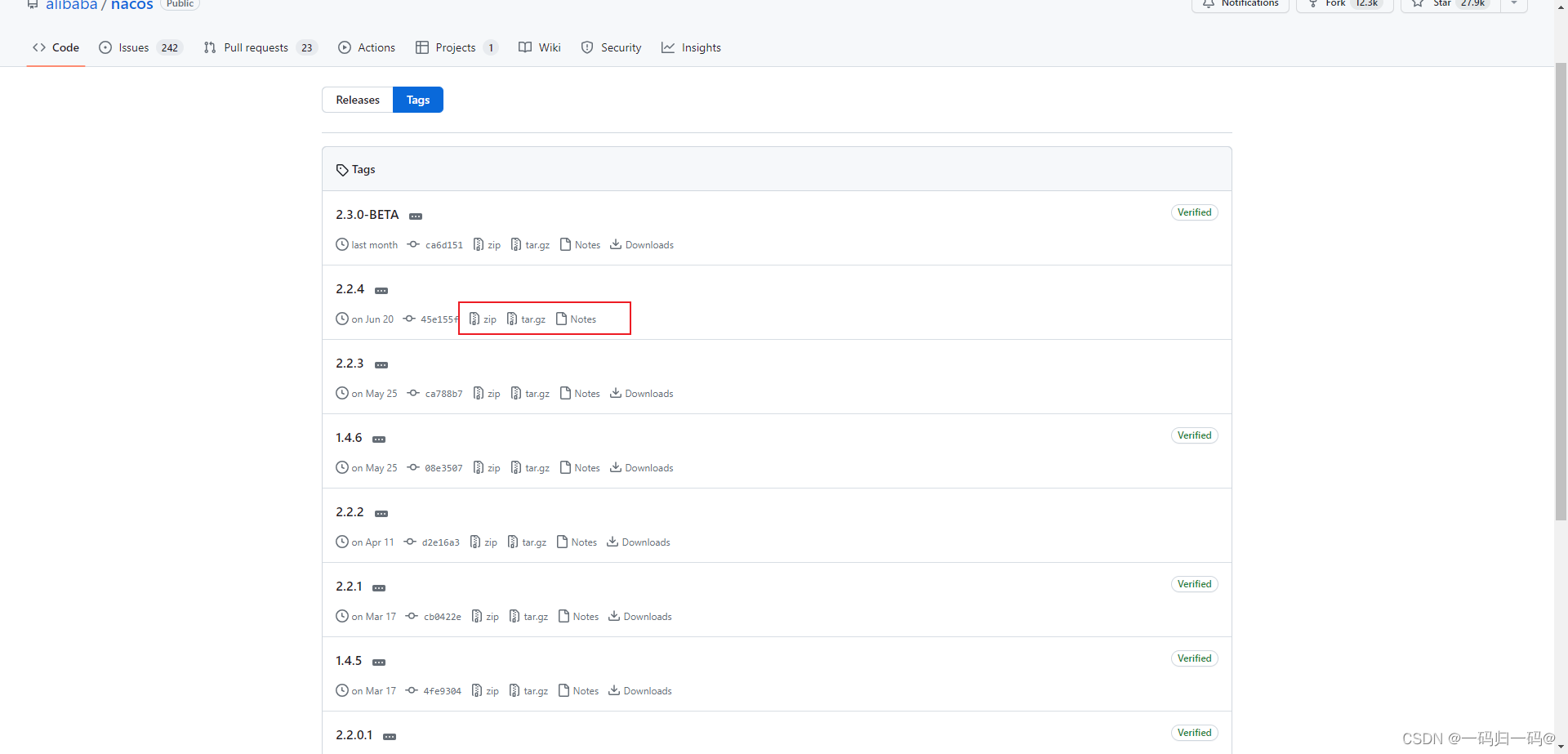Download tar.gz for tag 2.2.1
Image resolution: width=1568 pixels, height=754 pixels.
tap(528, 616)
